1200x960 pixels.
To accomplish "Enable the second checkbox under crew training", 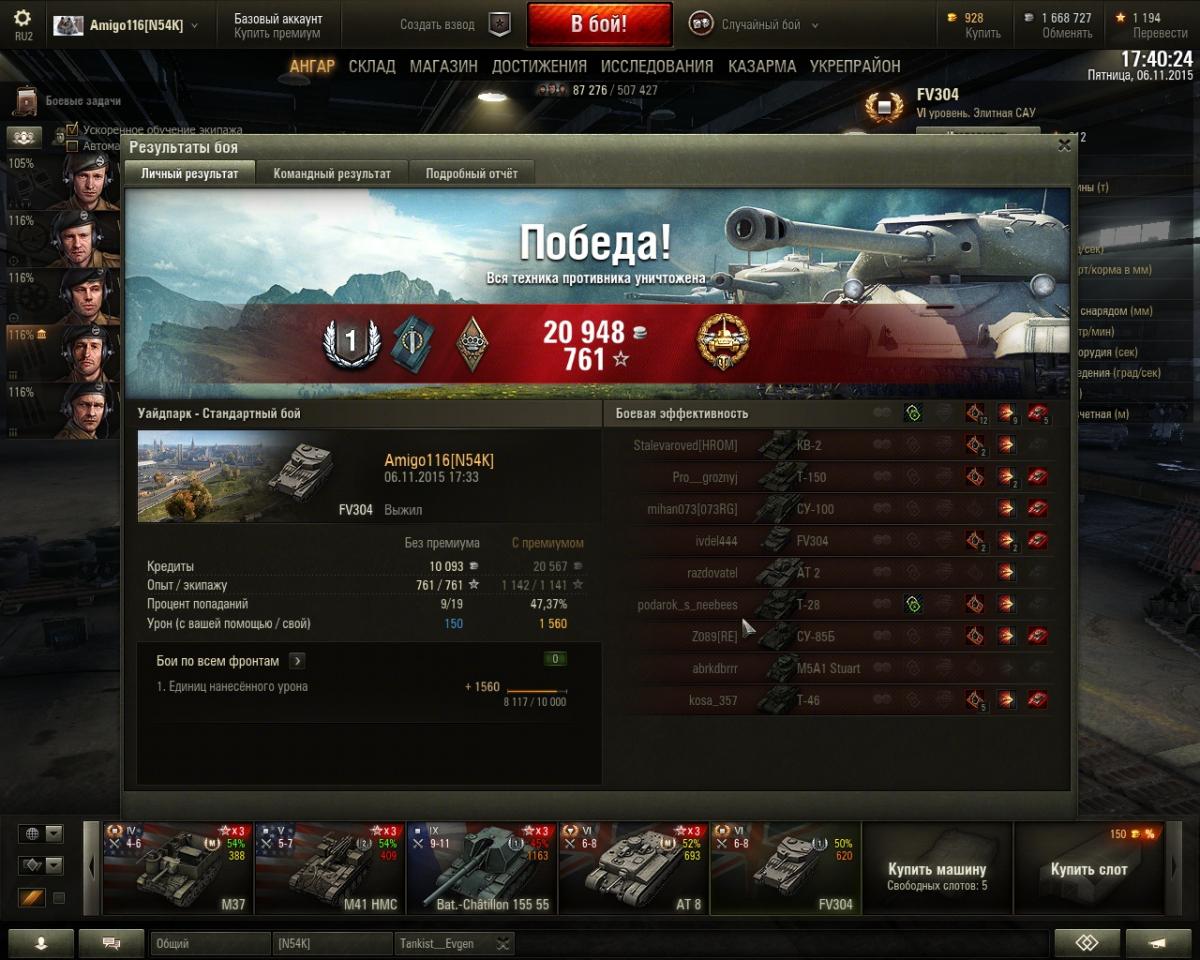I will click(x=72, y=146).
